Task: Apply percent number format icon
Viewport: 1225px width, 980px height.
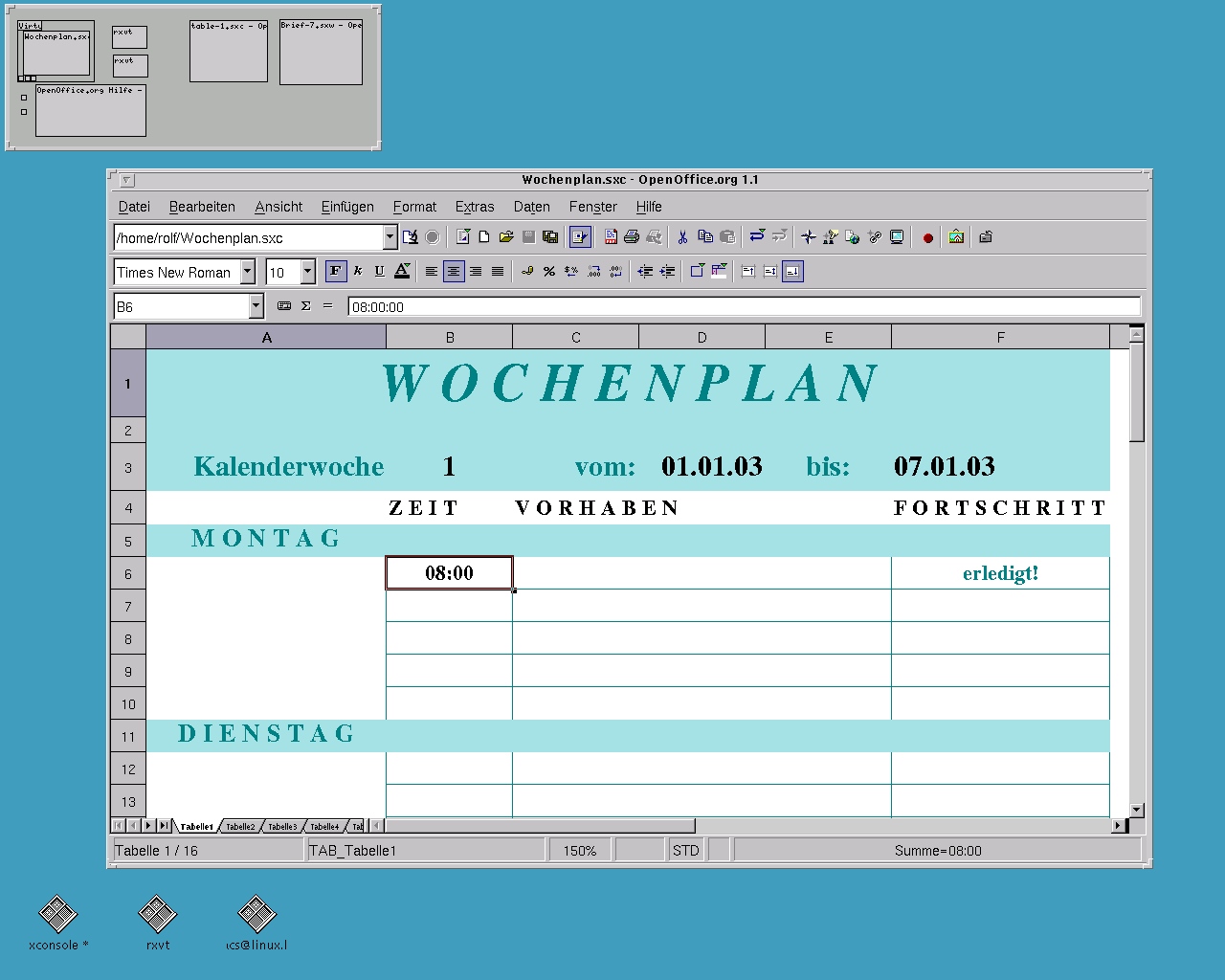Action: [549, 272]
